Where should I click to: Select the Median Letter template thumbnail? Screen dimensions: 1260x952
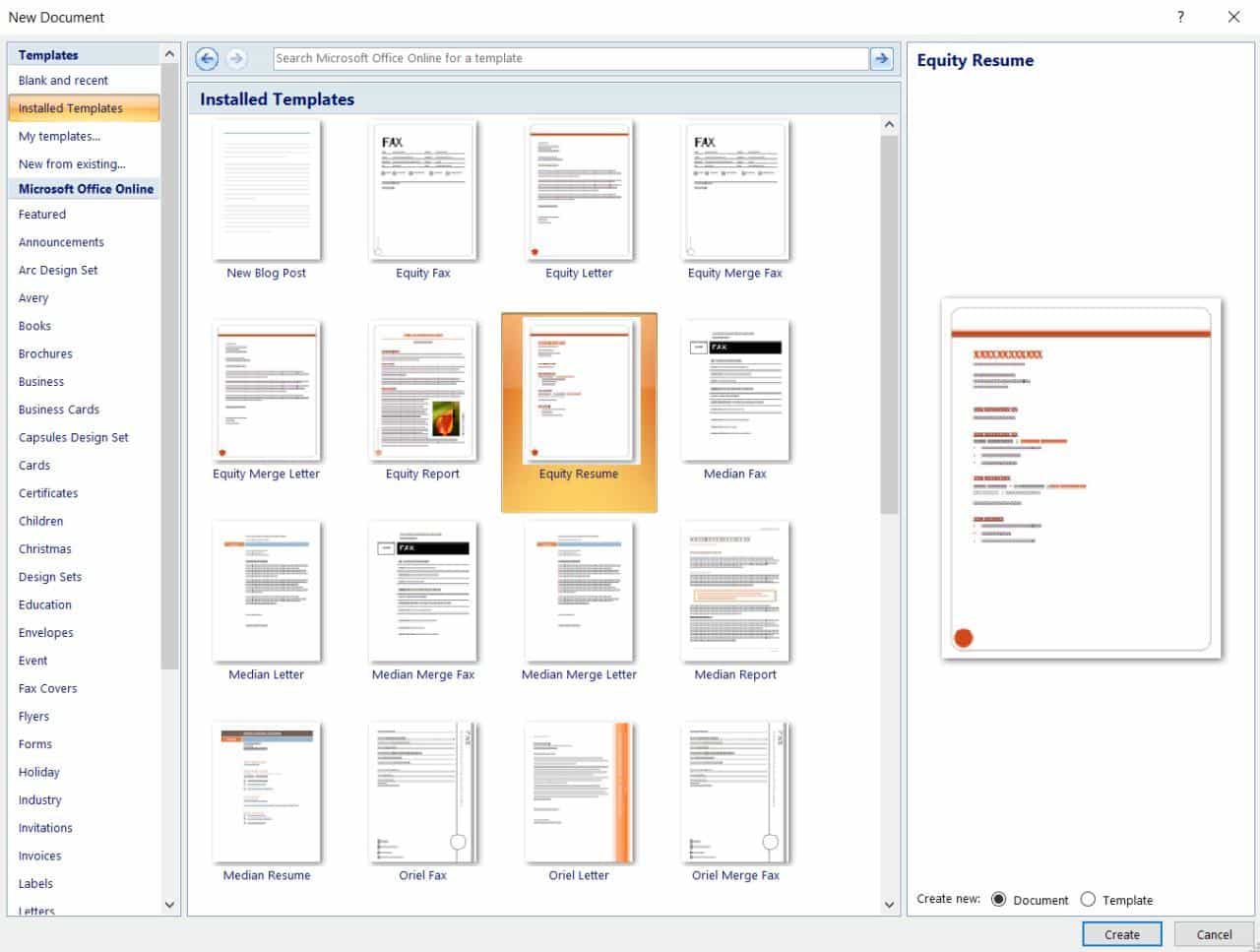[x=267, y=592]
